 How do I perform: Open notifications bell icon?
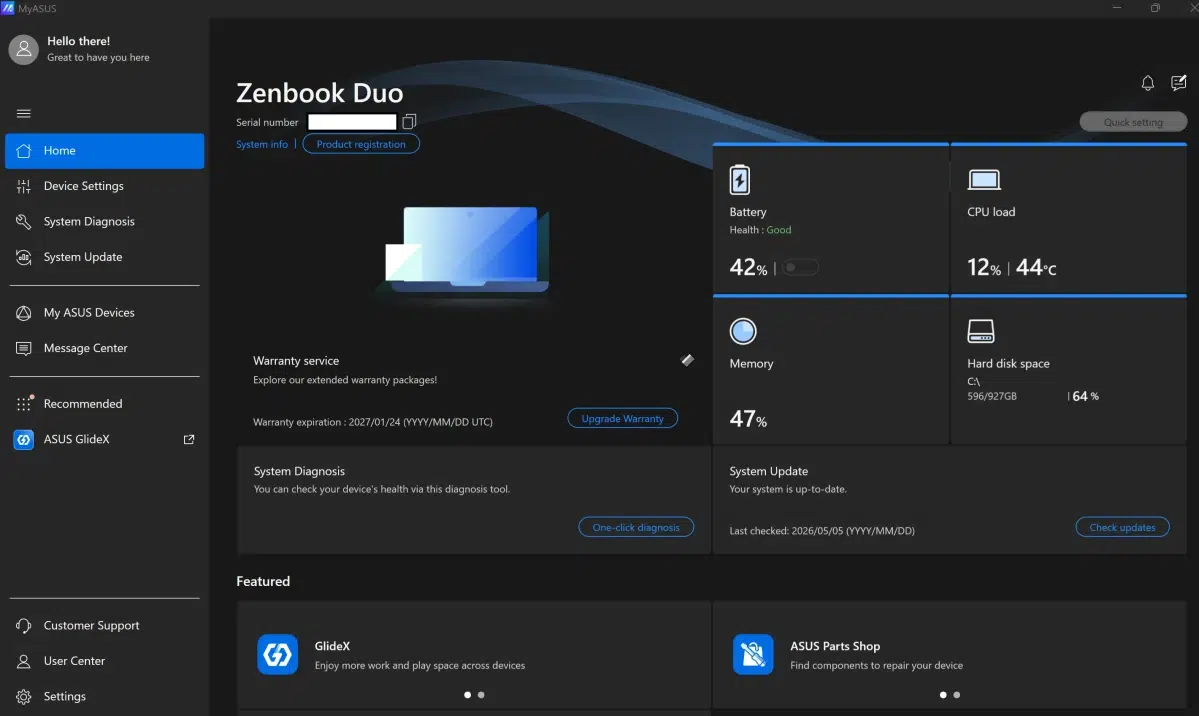pyautogui.click(x=1148, y=83)
